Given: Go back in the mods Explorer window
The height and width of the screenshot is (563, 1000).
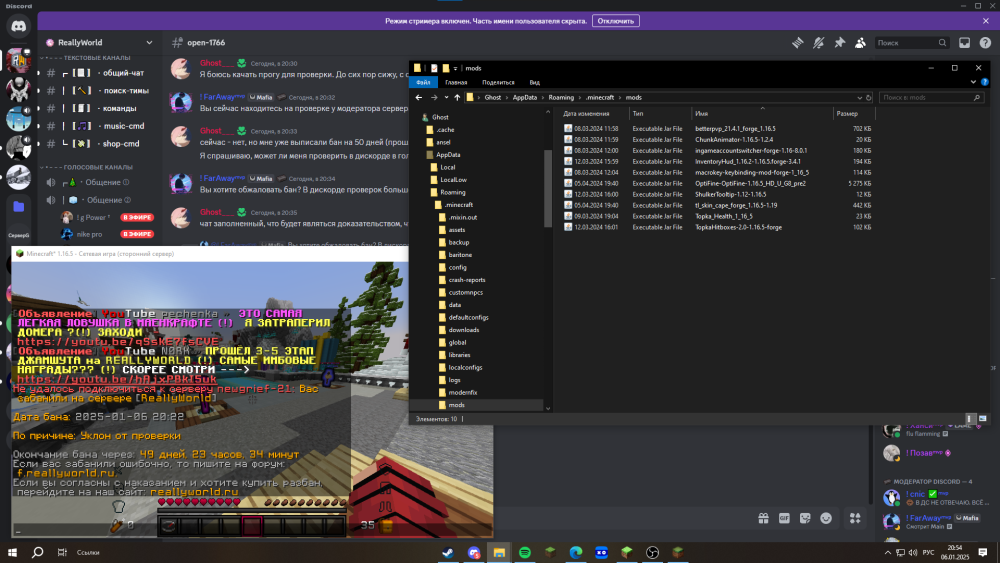Looking at the screenshot, I should [x=419, y=98].
